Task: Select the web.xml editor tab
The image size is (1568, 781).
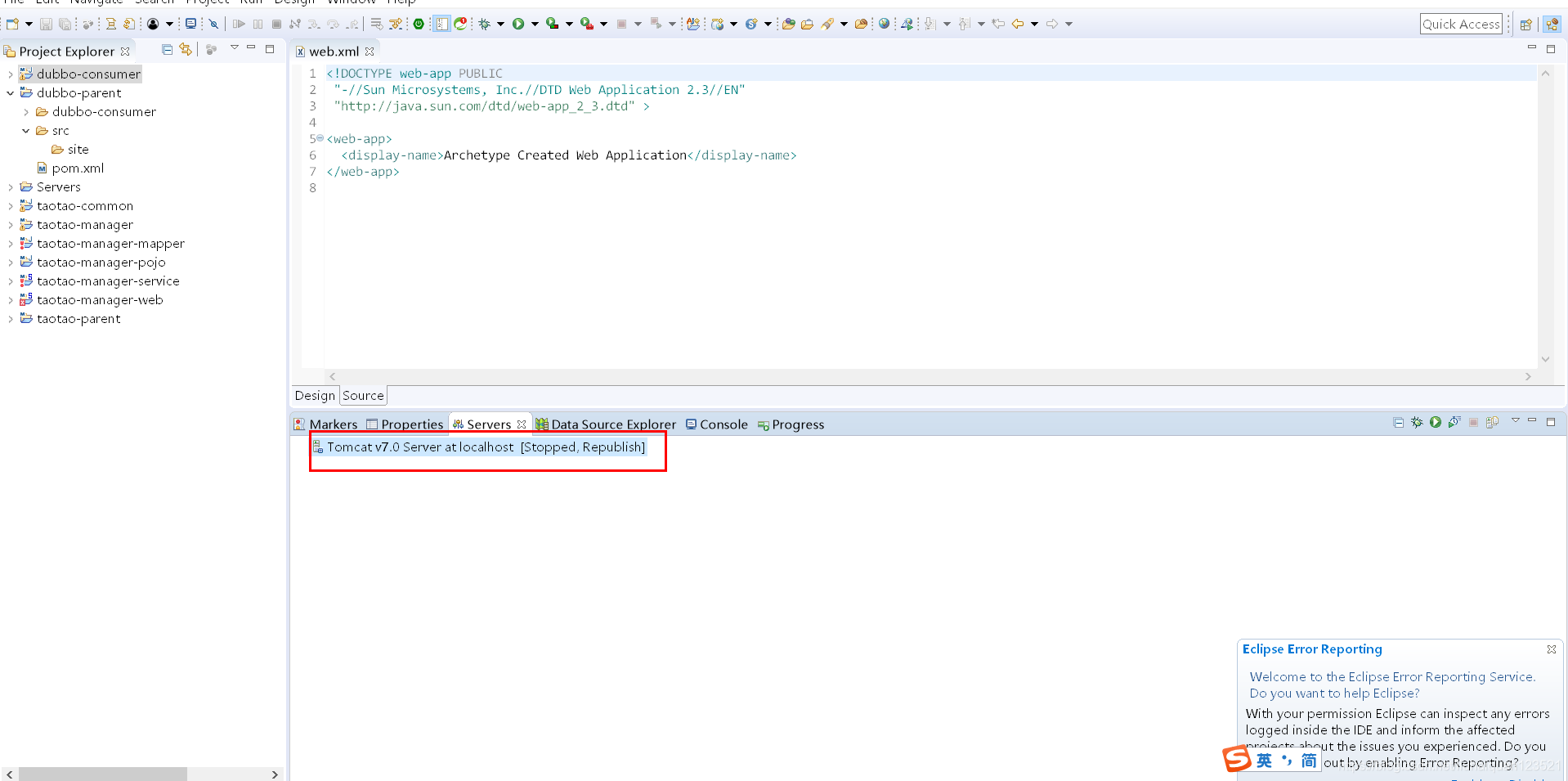Action: tap(334, 51)
